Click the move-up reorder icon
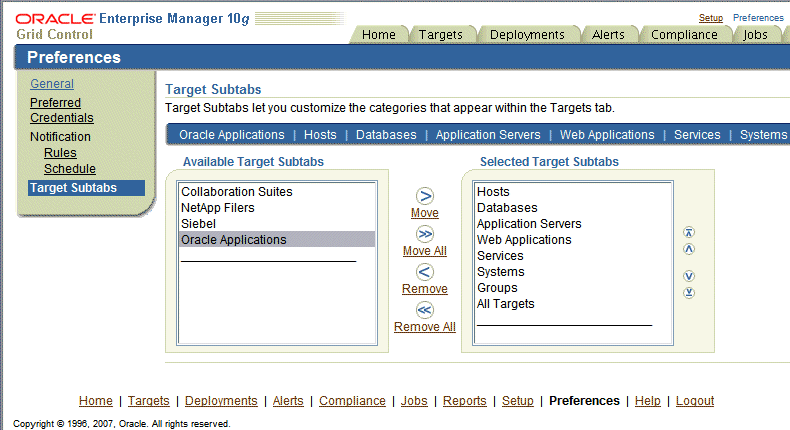 click(689, 249)
